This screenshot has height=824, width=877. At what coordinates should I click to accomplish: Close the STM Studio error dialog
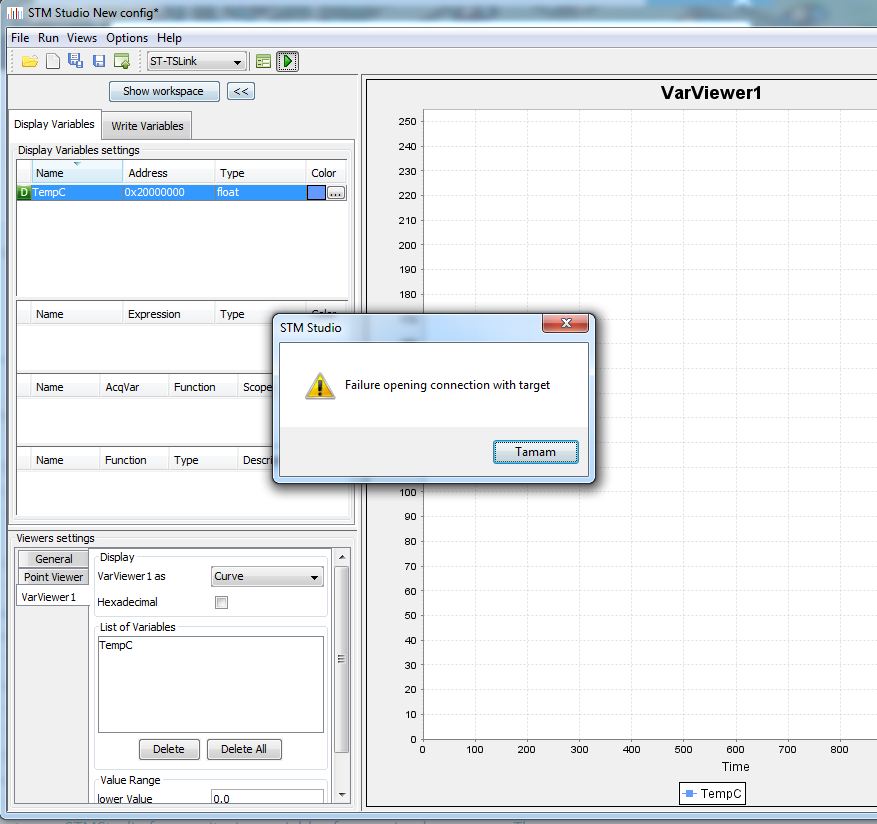[x=565, y=323]
